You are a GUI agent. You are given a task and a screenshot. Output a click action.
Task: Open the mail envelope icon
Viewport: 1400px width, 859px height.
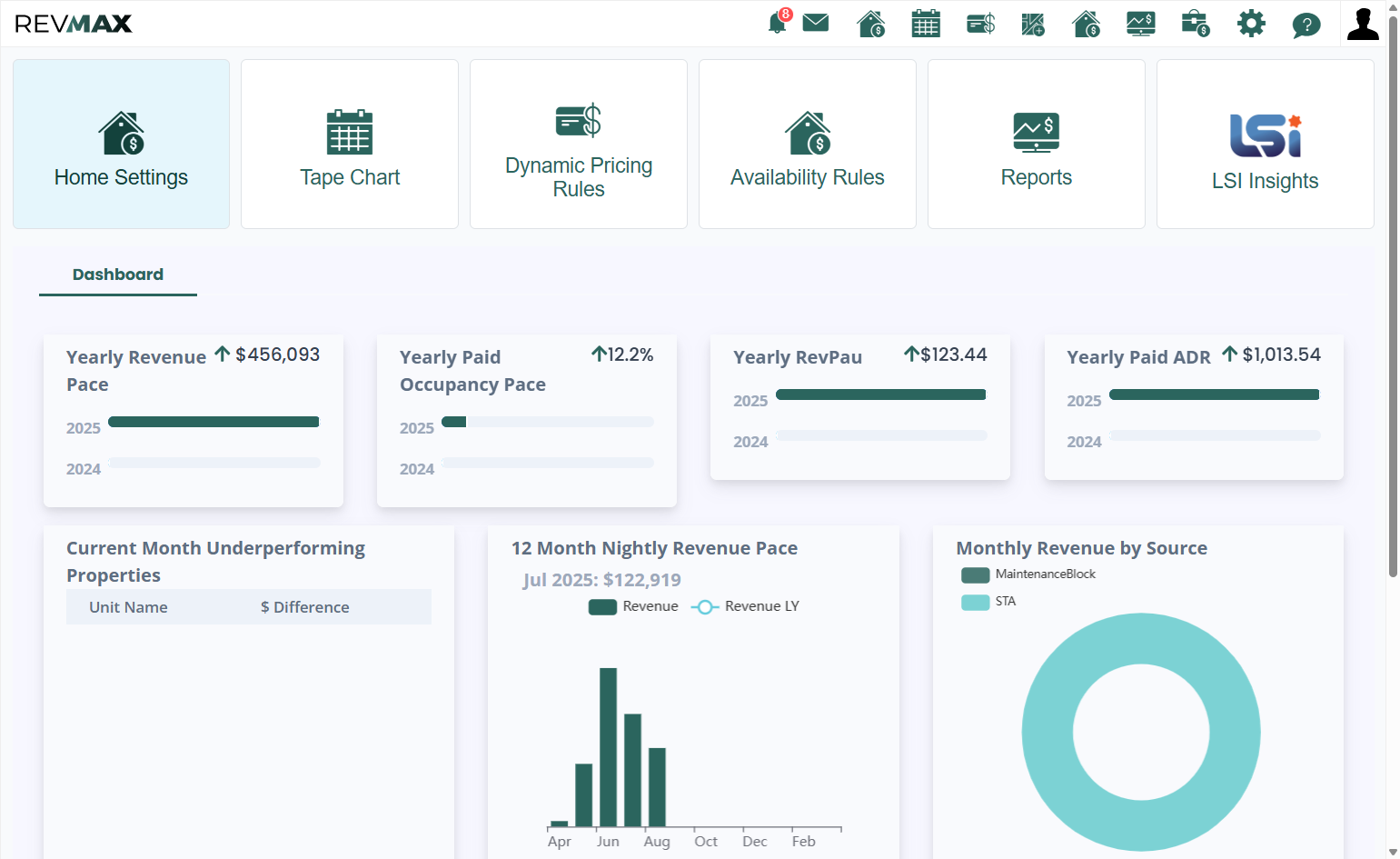816,23
